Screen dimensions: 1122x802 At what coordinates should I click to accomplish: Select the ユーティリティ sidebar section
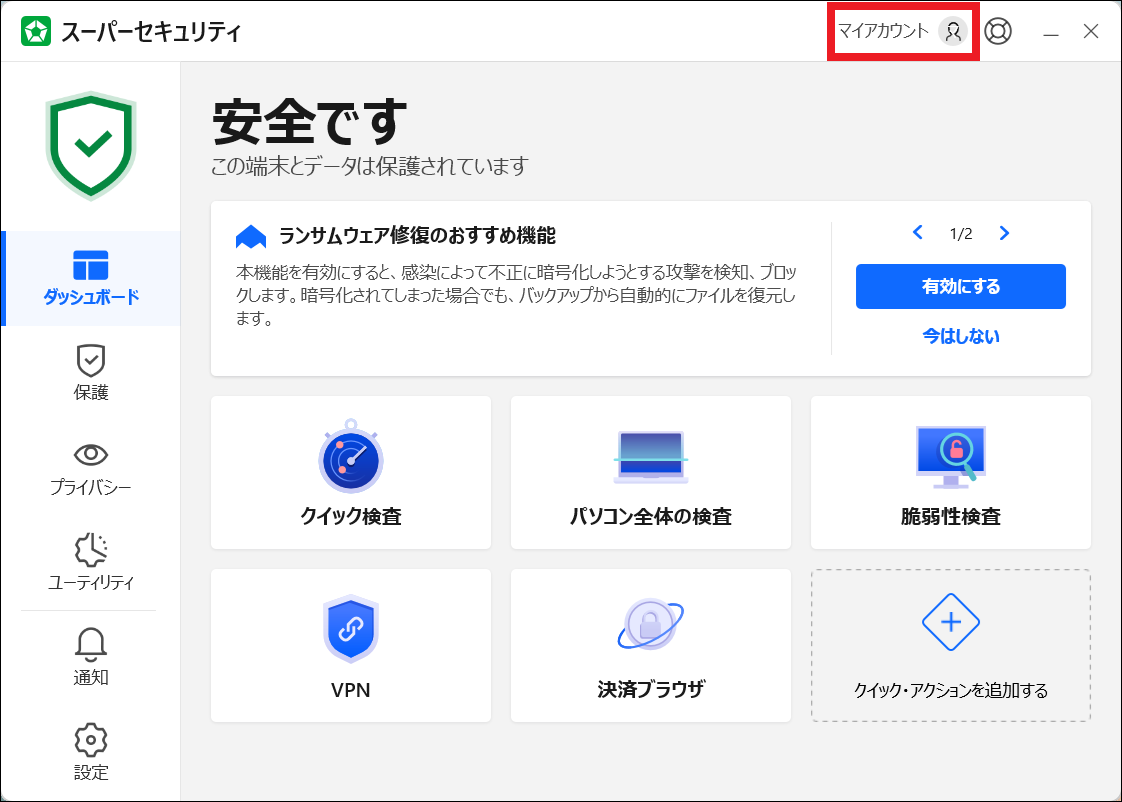click(x=91, y=563)
